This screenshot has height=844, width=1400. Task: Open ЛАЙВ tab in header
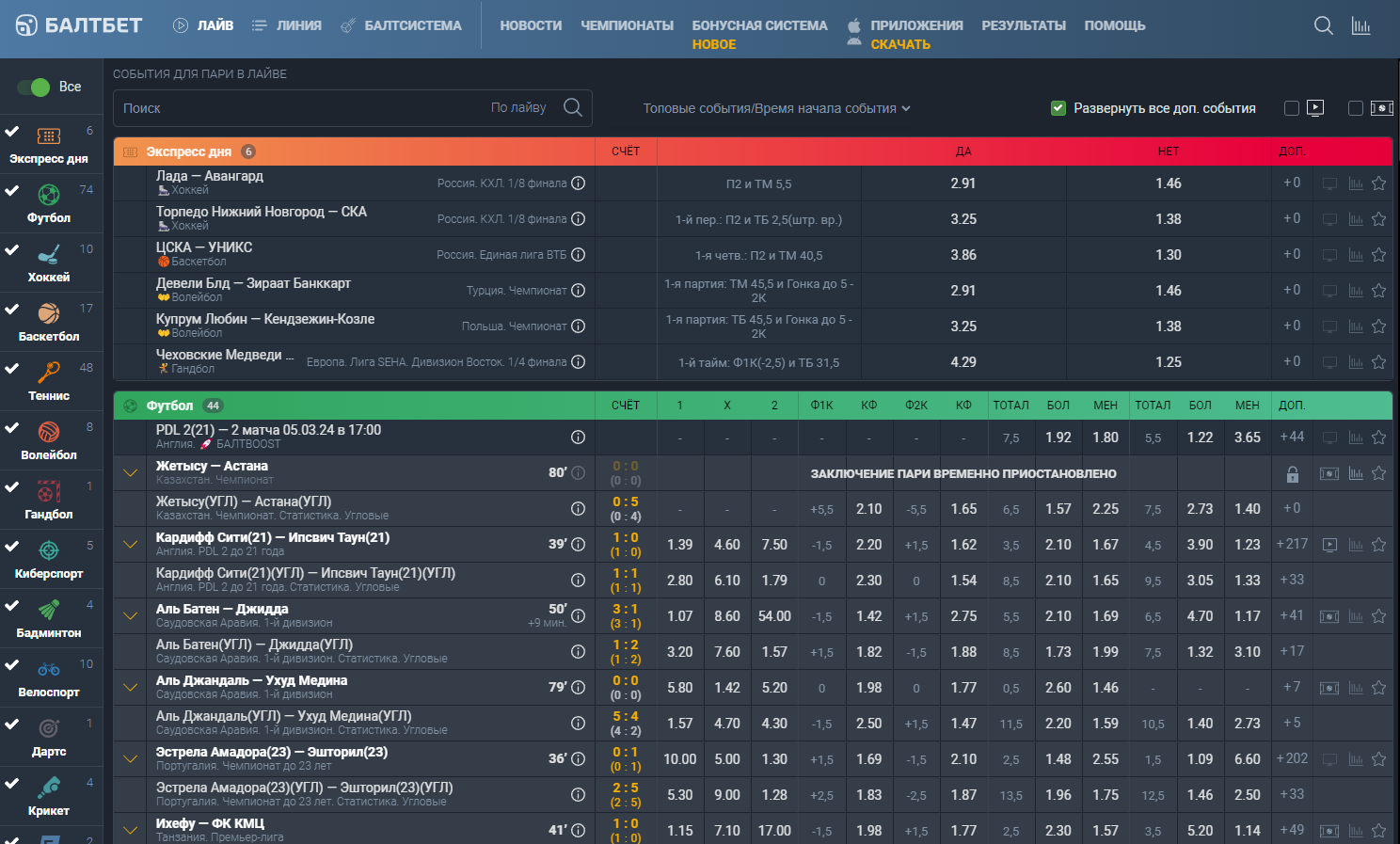(203, 25)
